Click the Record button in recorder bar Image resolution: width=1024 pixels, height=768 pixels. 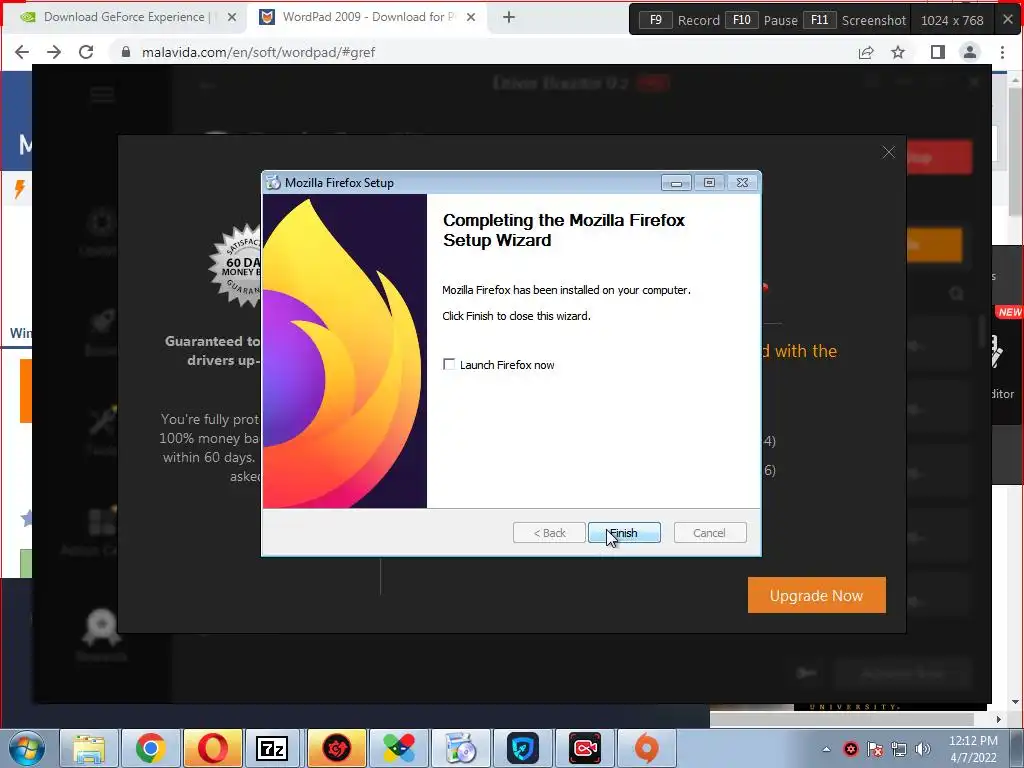679,20
